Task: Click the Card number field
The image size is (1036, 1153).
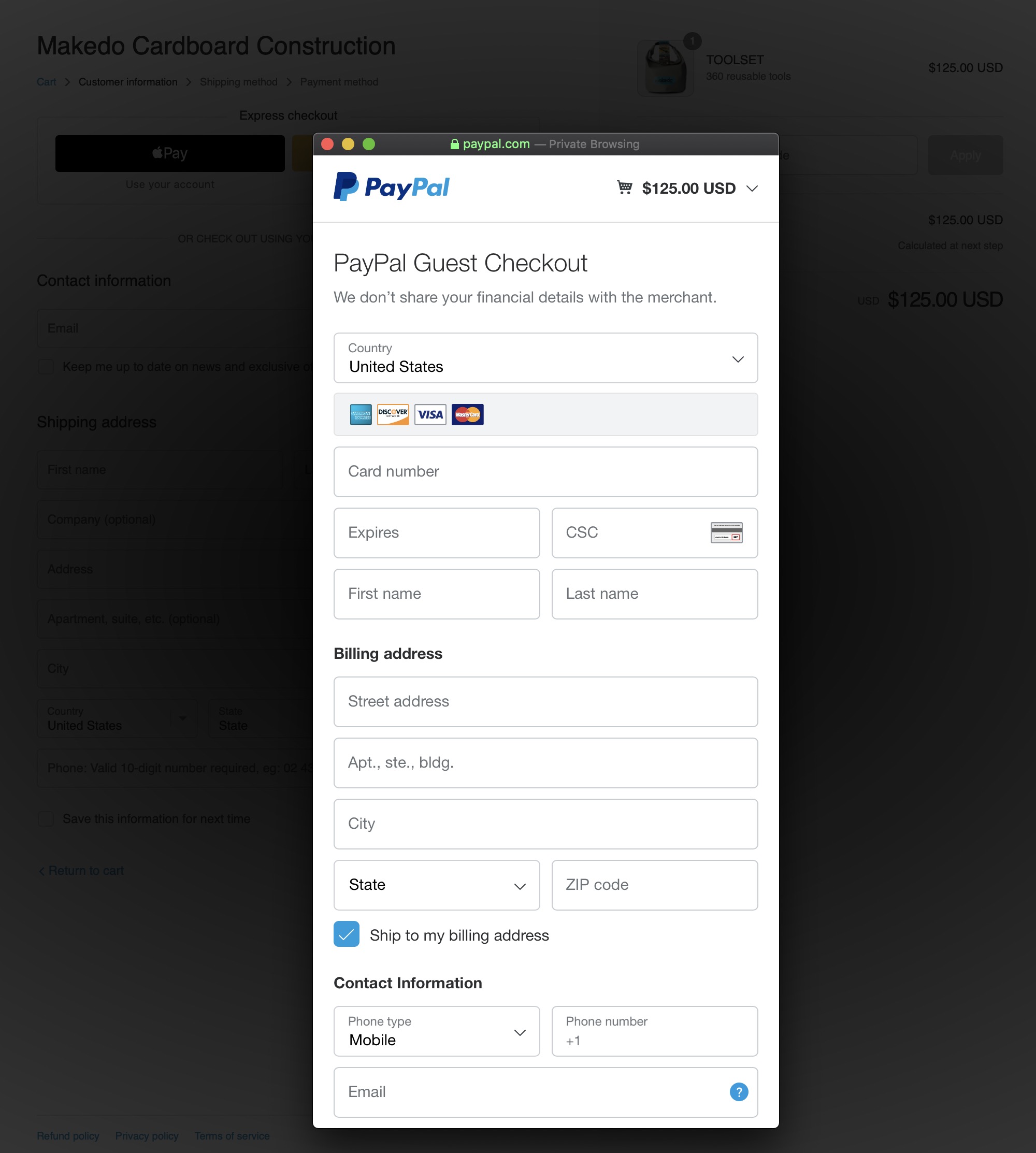Action: point(545,472)
